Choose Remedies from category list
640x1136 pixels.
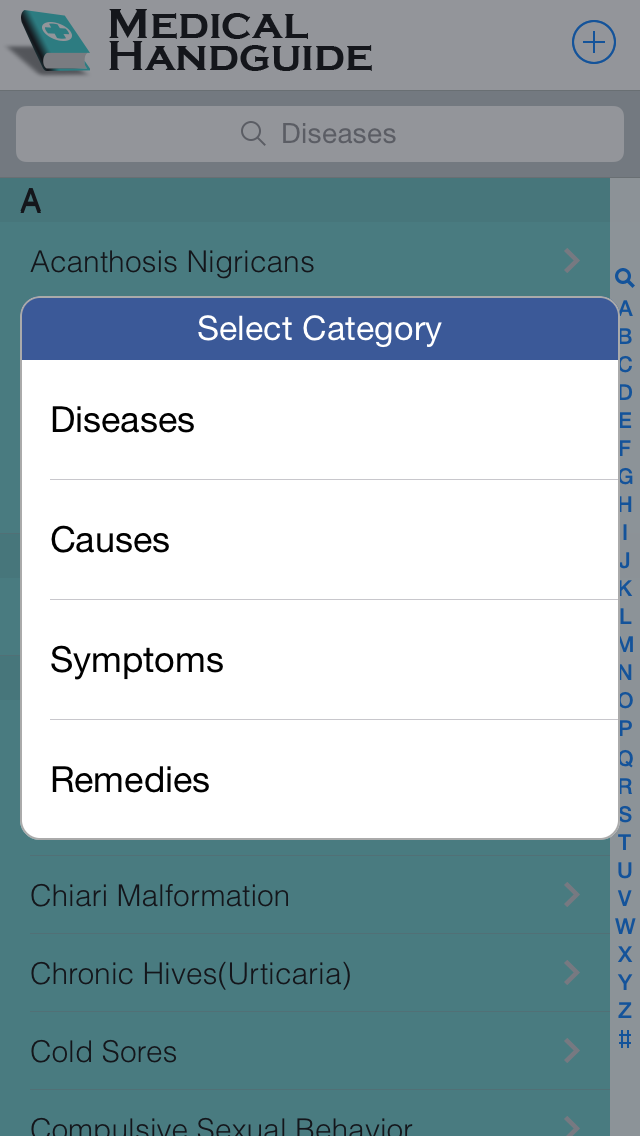coord(320,780)
